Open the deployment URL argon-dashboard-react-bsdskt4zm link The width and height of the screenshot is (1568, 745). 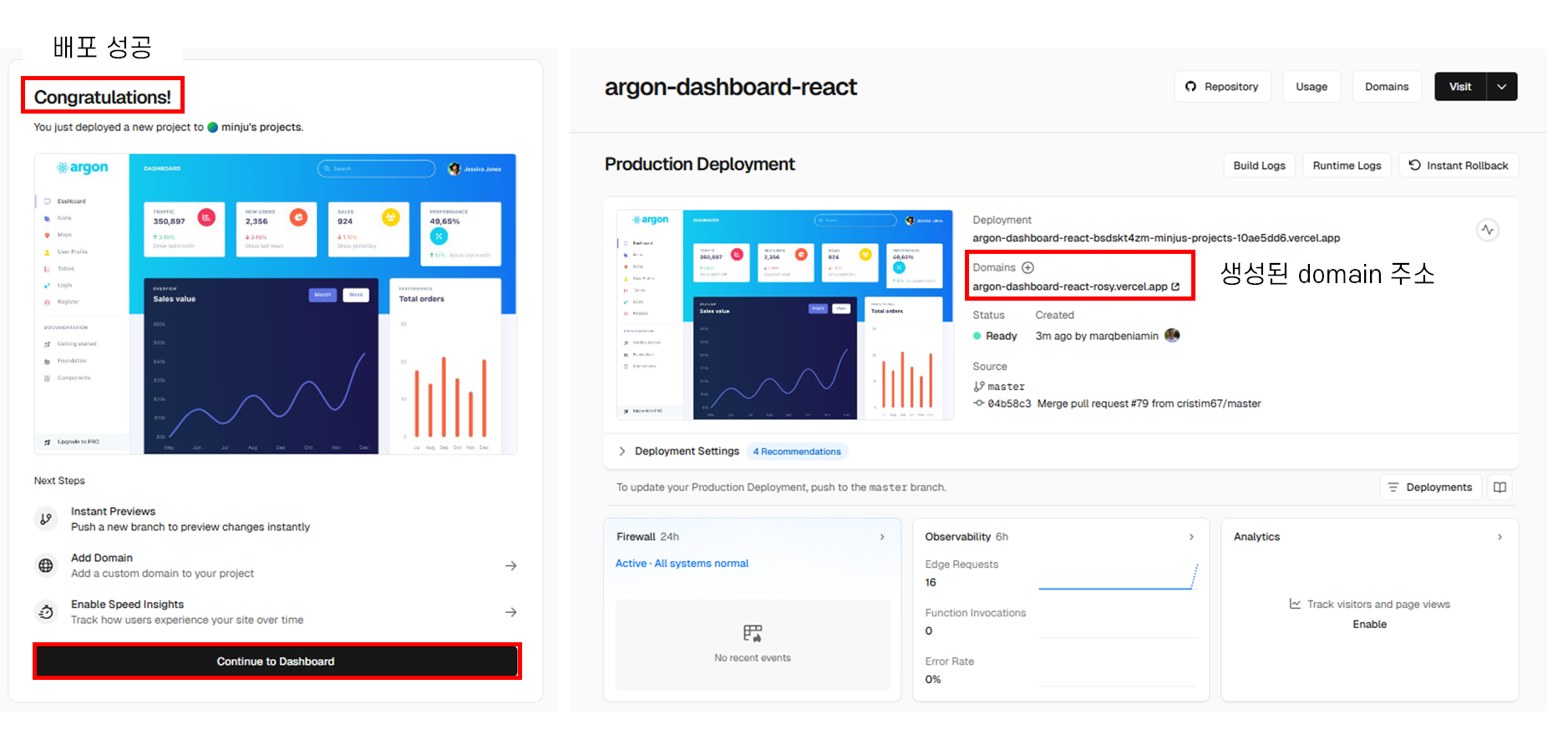(1156, 238)
